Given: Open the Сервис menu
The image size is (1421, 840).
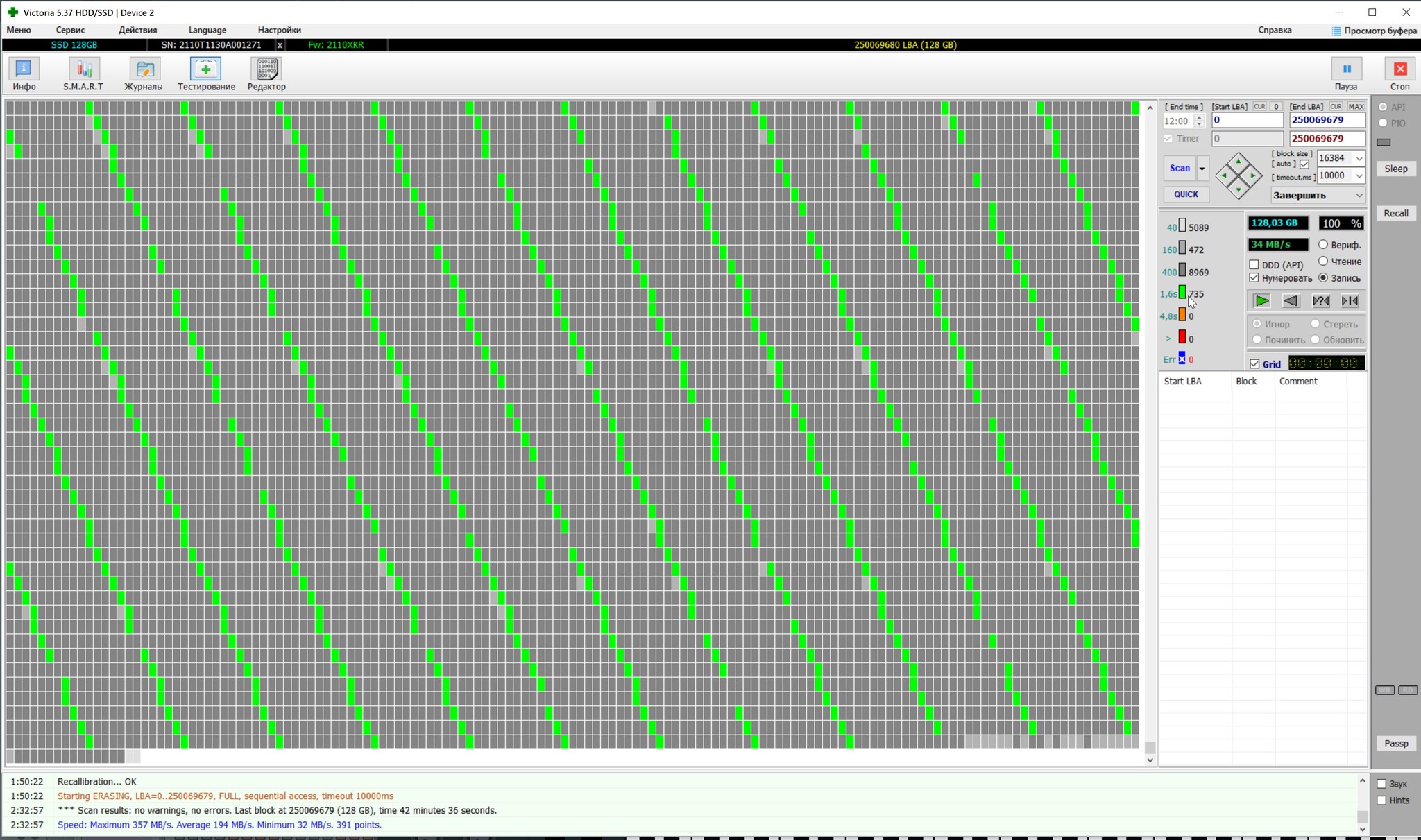Looking at the screenshot, I should [70, 30].
